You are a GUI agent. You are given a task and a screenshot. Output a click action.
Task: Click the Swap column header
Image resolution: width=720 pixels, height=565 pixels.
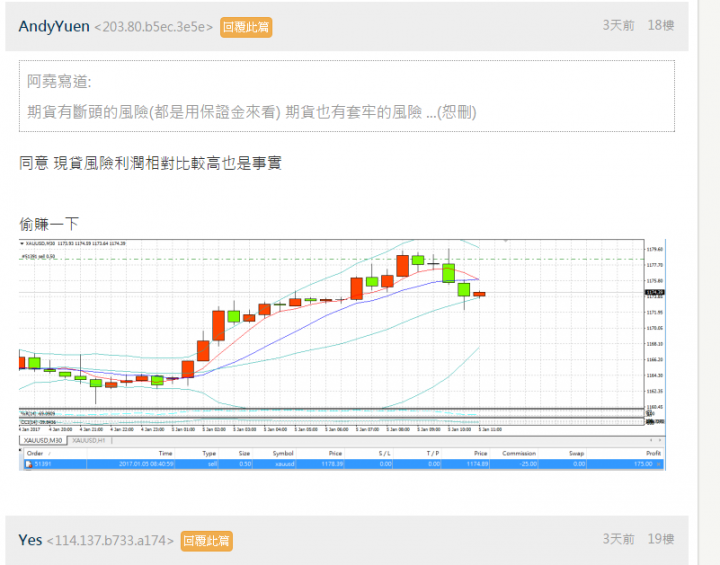pos(576,453)
